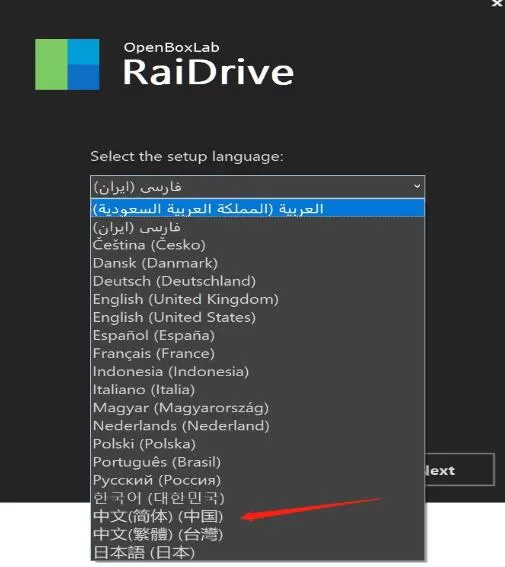Image resolution: width=505 pixels, height=567 pixels.
Task: Choose Polski (Polska) language
Action: pyautogui.click(x=258, y=444)
